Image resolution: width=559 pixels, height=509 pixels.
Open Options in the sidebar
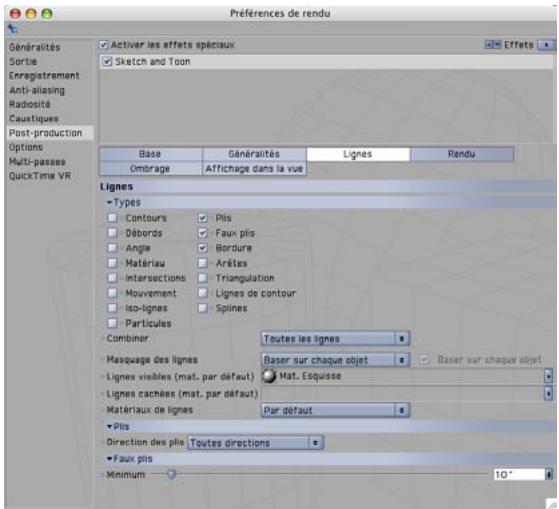click(26, 147)
